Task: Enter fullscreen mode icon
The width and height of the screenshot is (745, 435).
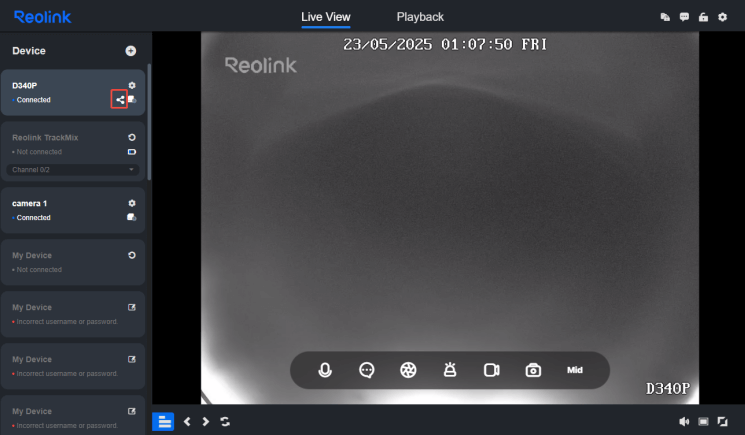Action: pyautogui.click(x=722, y=422)
